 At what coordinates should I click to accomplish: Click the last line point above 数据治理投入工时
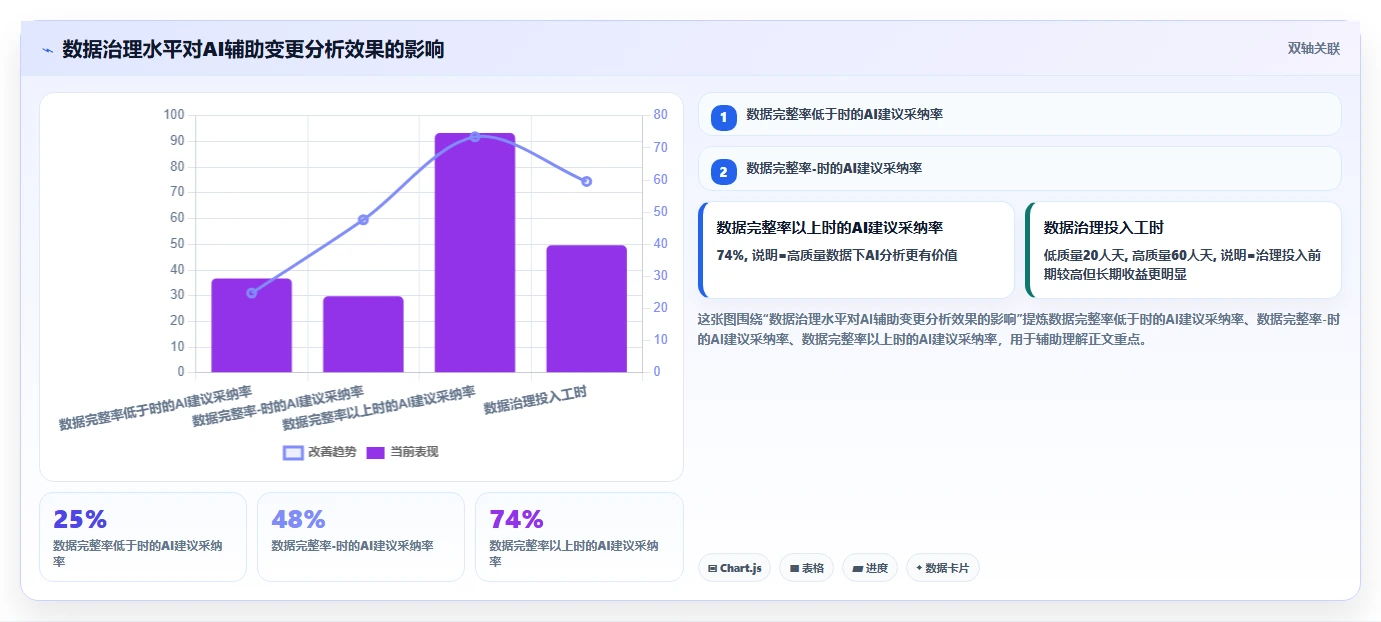click(x=586, y=181)
